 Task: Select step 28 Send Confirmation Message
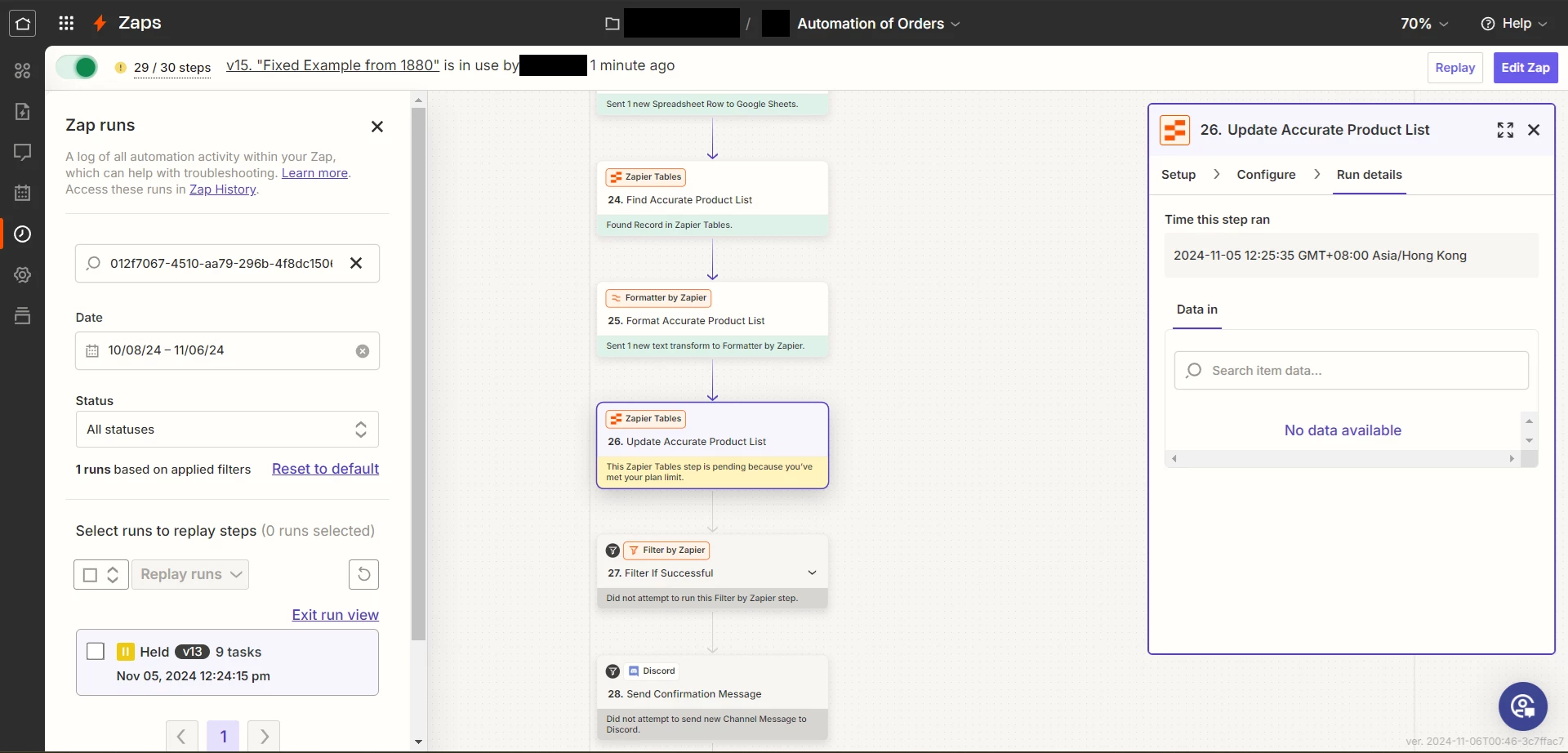click(712, 698)
